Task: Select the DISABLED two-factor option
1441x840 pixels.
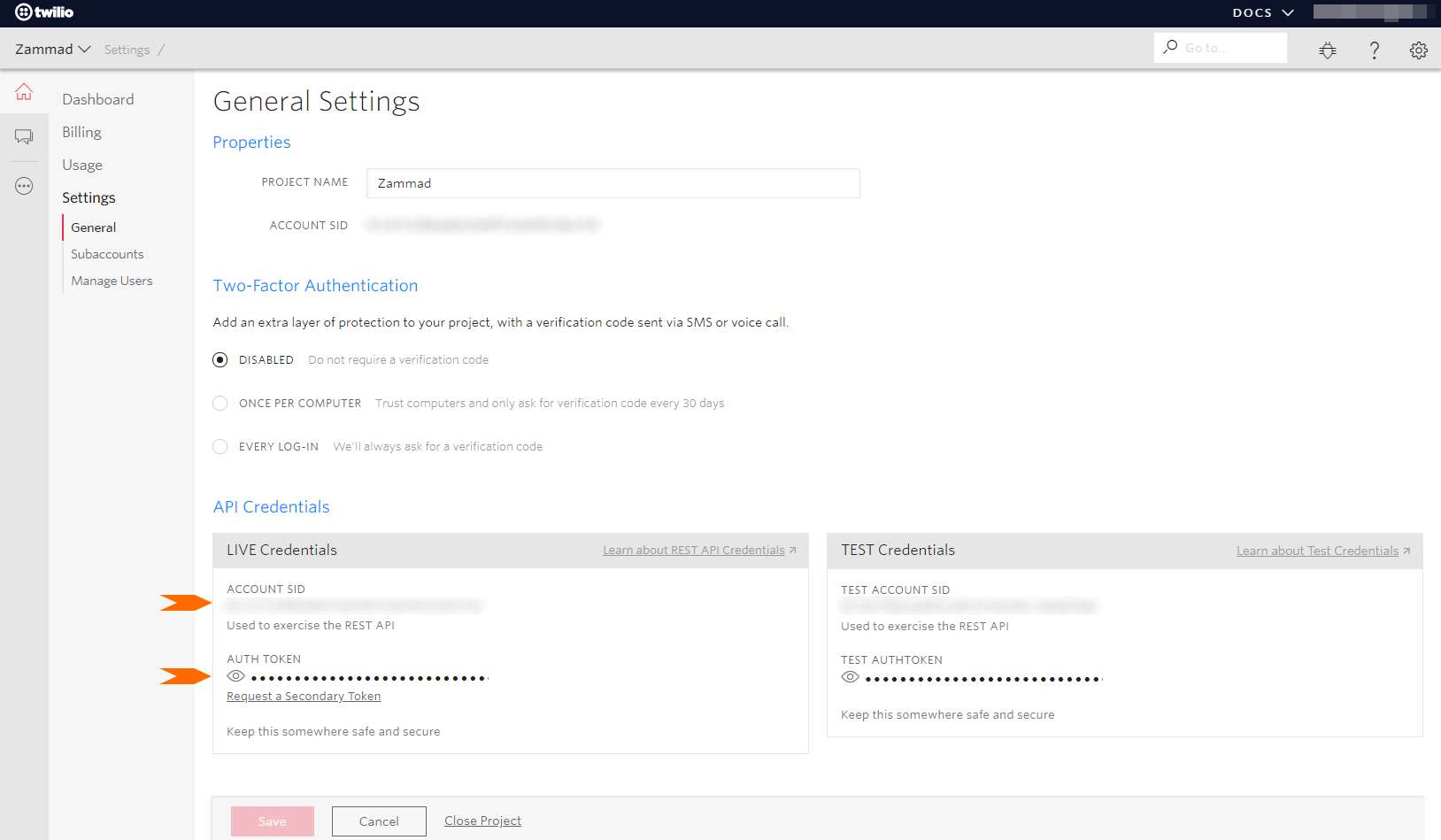Action: click(x=220, y=359)
